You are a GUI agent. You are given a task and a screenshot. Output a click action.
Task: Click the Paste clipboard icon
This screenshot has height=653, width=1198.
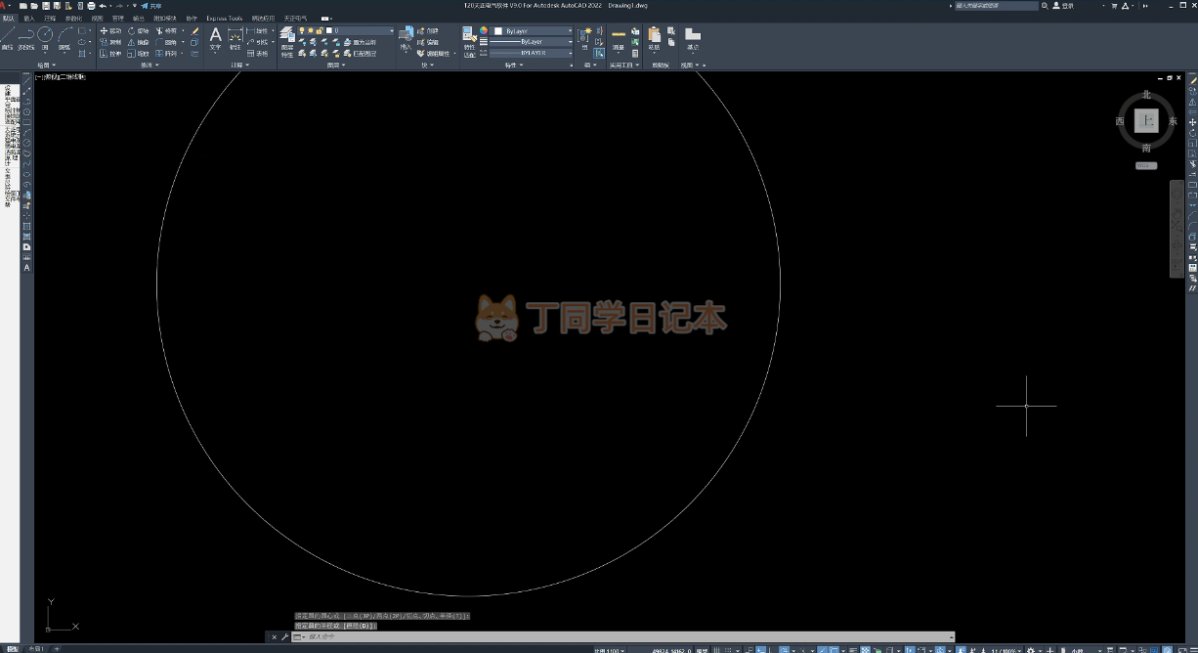[654, 38]
